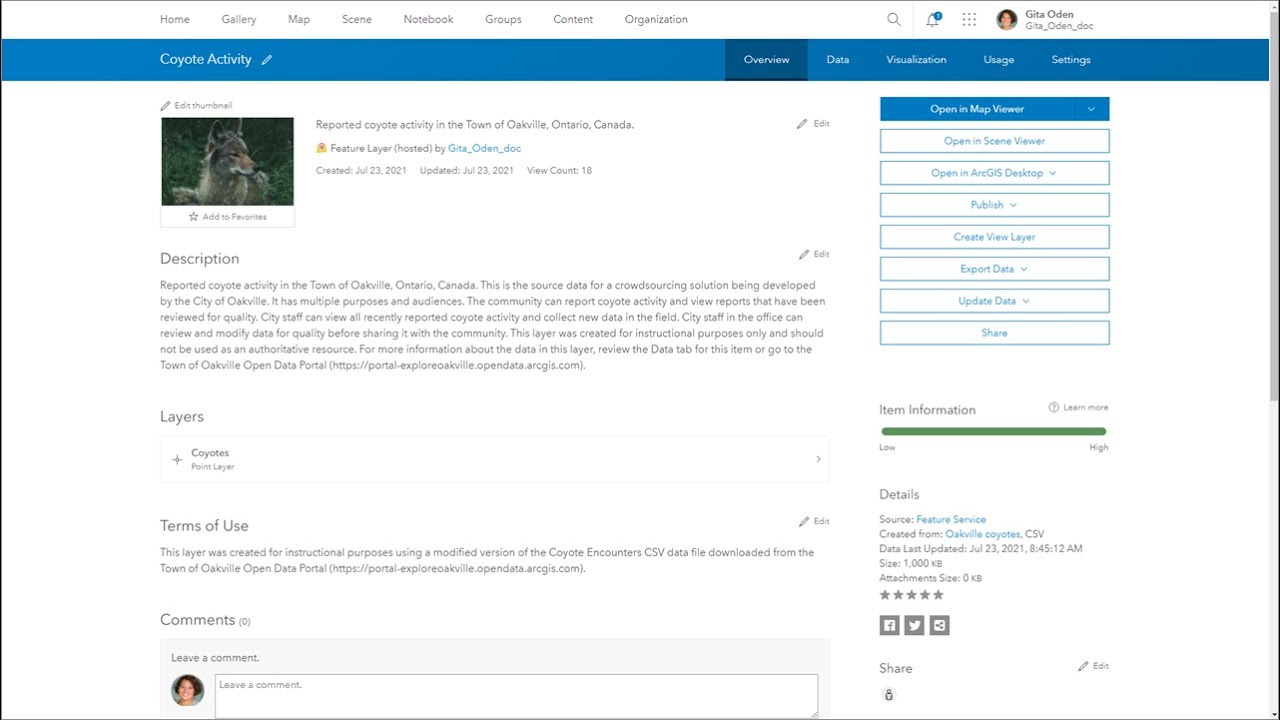Expand the Coyotes layer chevron
This screenshot has height=720, width=1280.
click(x=818, y=460)
